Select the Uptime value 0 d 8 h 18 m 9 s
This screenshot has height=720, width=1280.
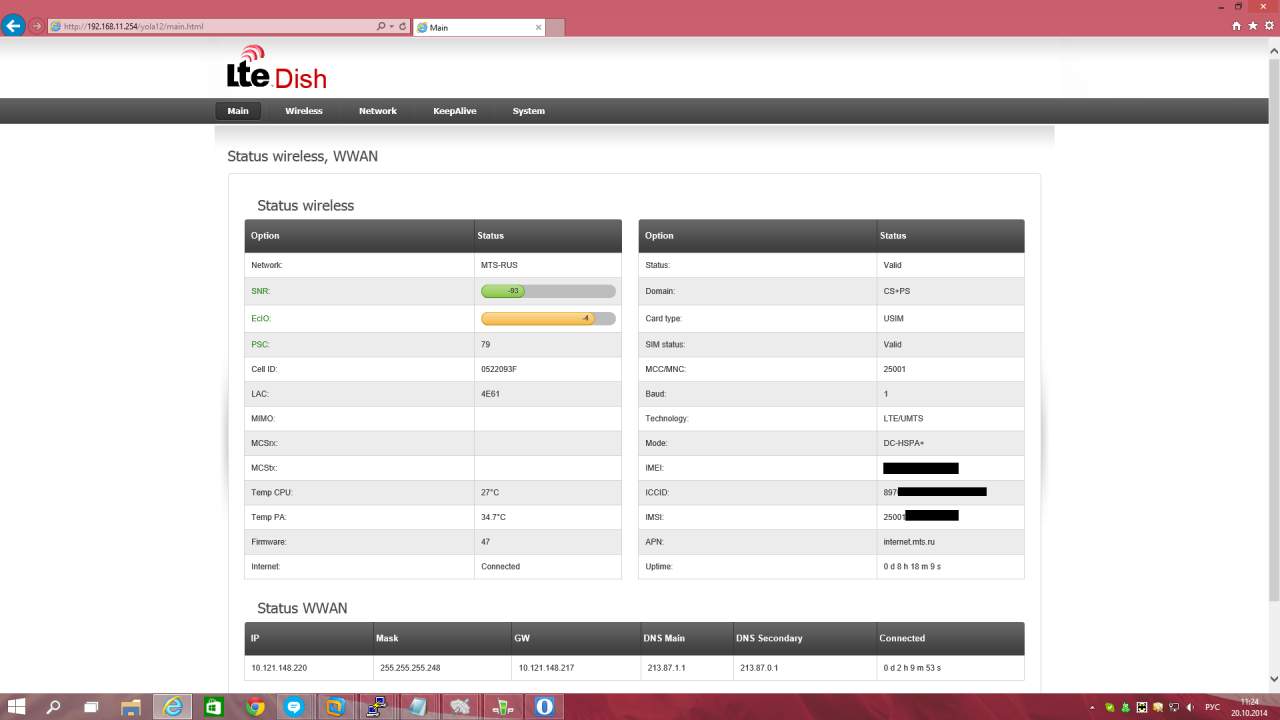[x=912, y=566]
